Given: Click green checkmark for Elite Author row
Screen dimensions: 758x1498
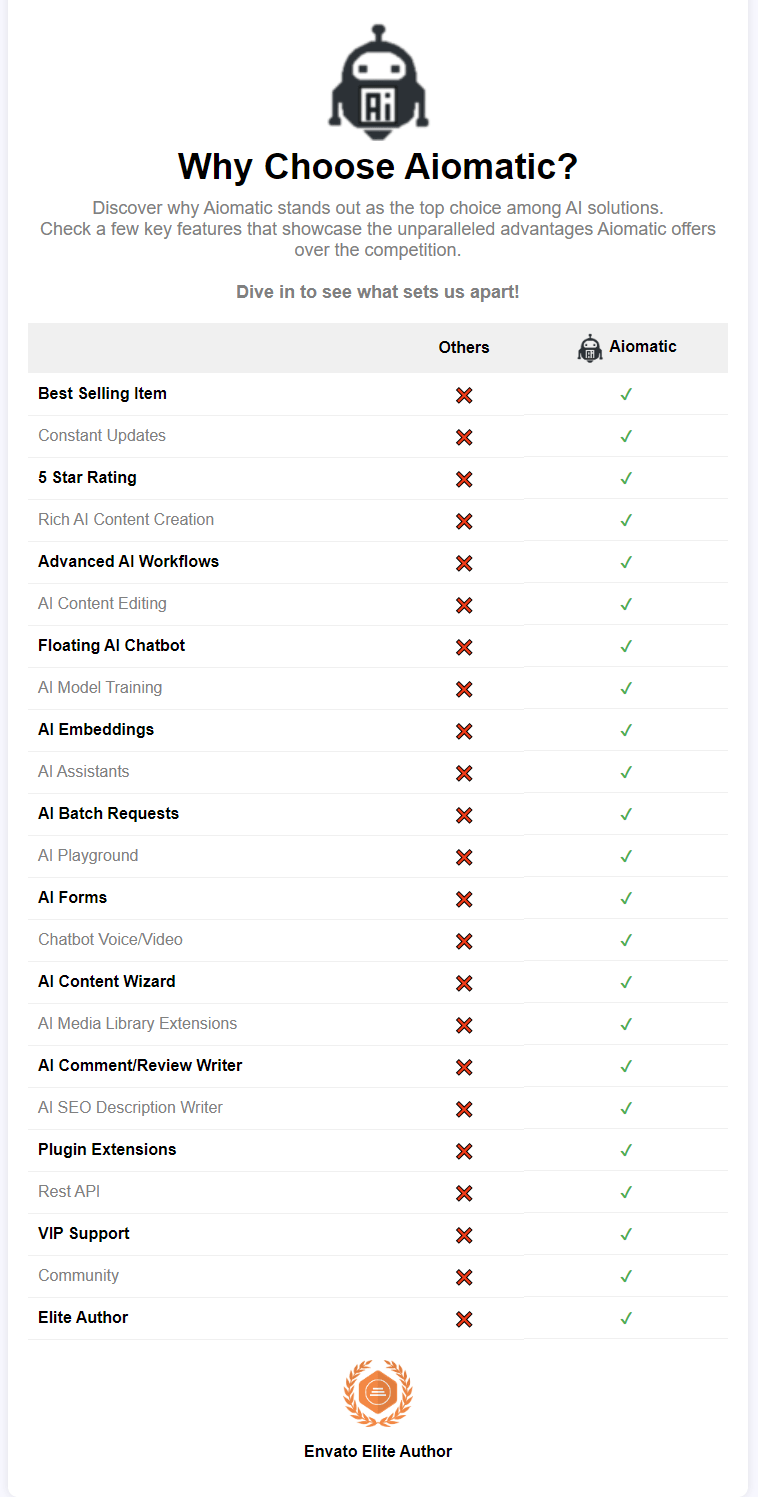Looking at the screenshot, I should click(x=626, y=1318).
